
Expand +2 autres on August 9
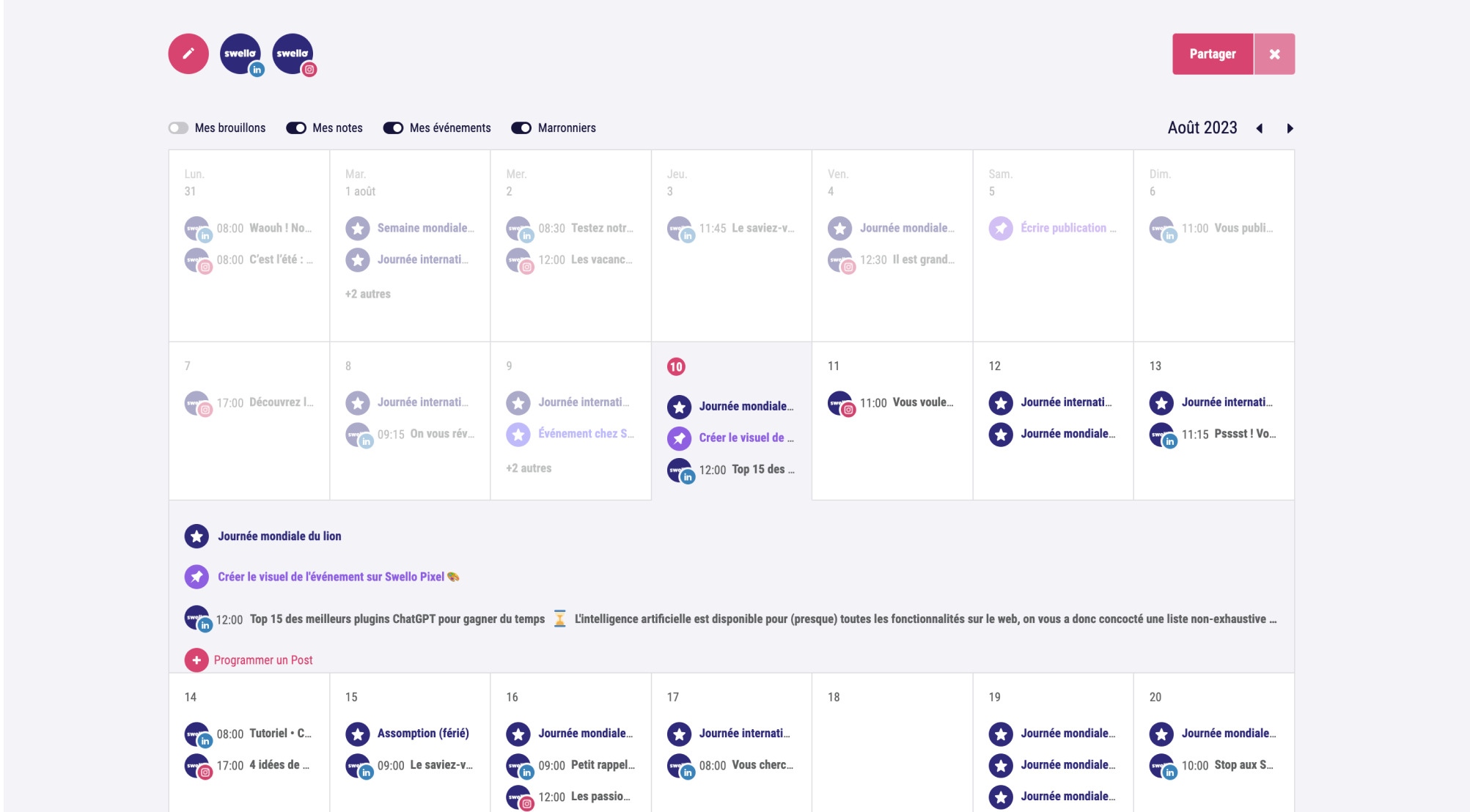click(x=529, y=468)
